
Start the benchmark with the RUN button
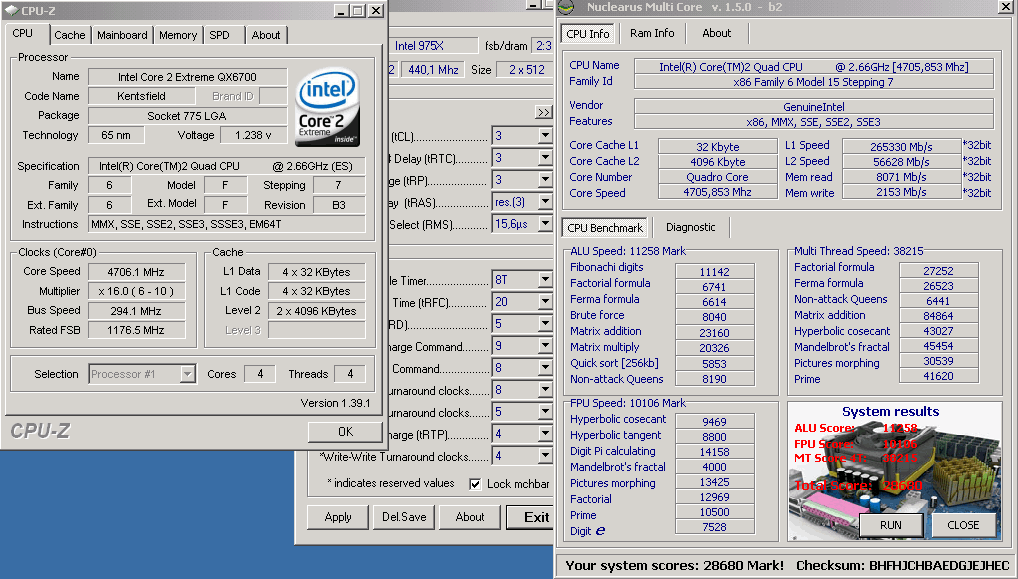click(891, 525)
